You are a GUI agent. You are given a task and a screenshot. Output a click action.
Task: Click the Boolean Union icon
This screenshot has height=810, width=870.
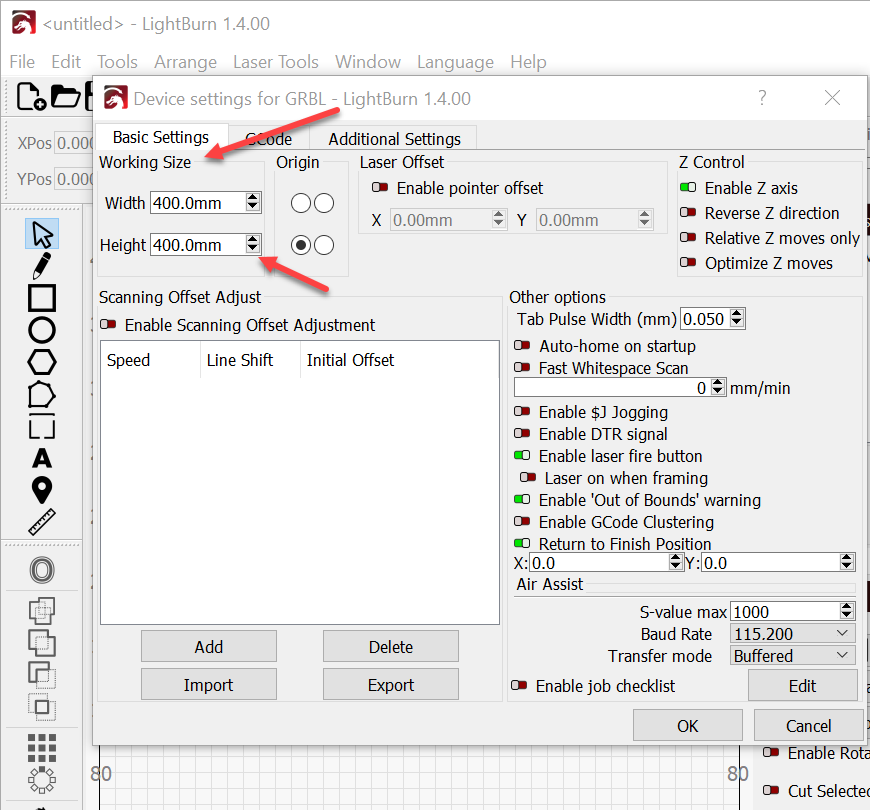click(42, 643)
